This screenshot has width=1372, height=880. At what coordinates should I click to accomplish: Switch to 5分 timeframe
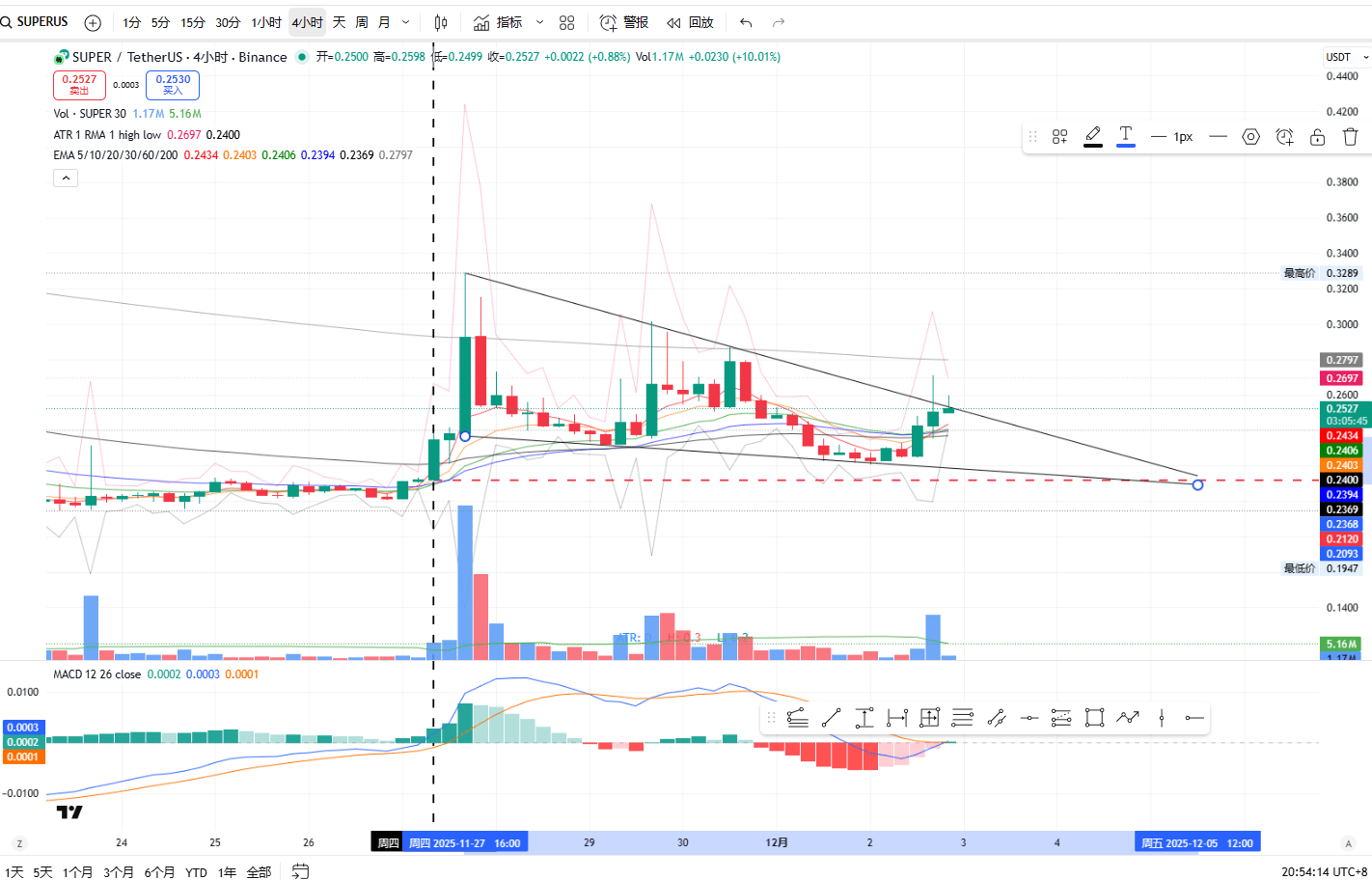[x=160, y=22]
